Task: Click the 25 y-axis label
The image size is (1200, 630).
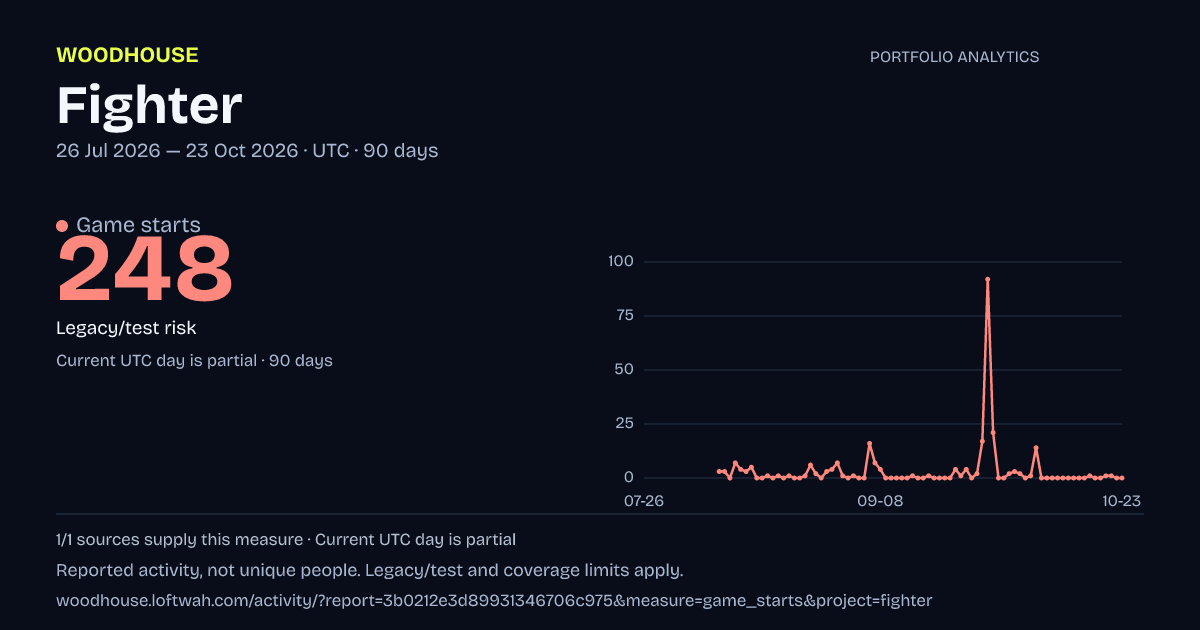Action: pos(625,424)
